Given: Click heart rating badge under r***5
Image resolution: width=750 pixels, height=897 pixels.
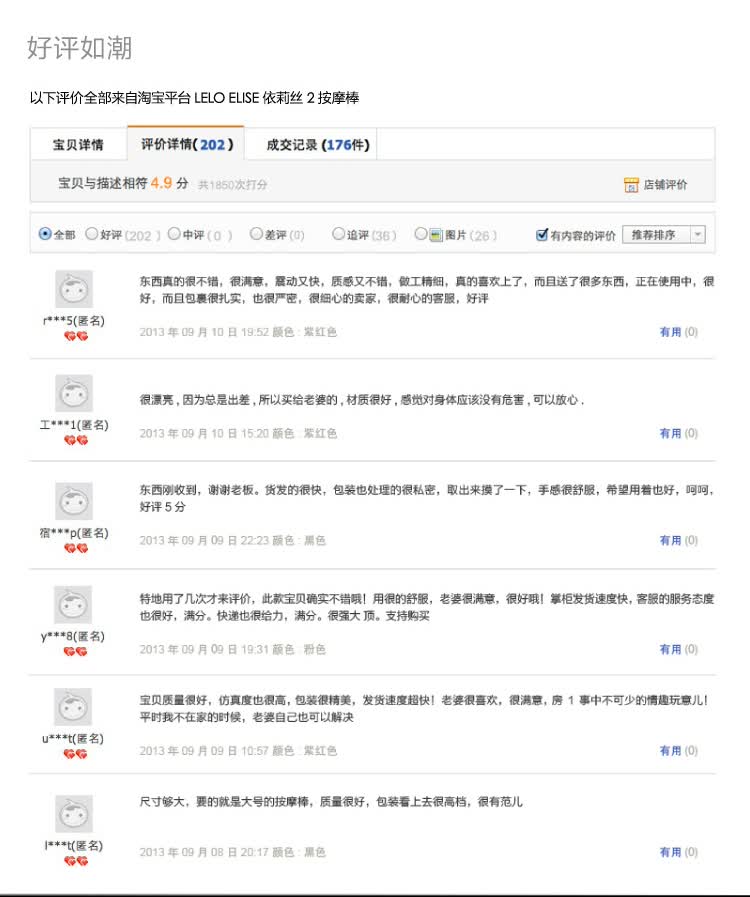Looking at the screenshot, I should 76,337.
